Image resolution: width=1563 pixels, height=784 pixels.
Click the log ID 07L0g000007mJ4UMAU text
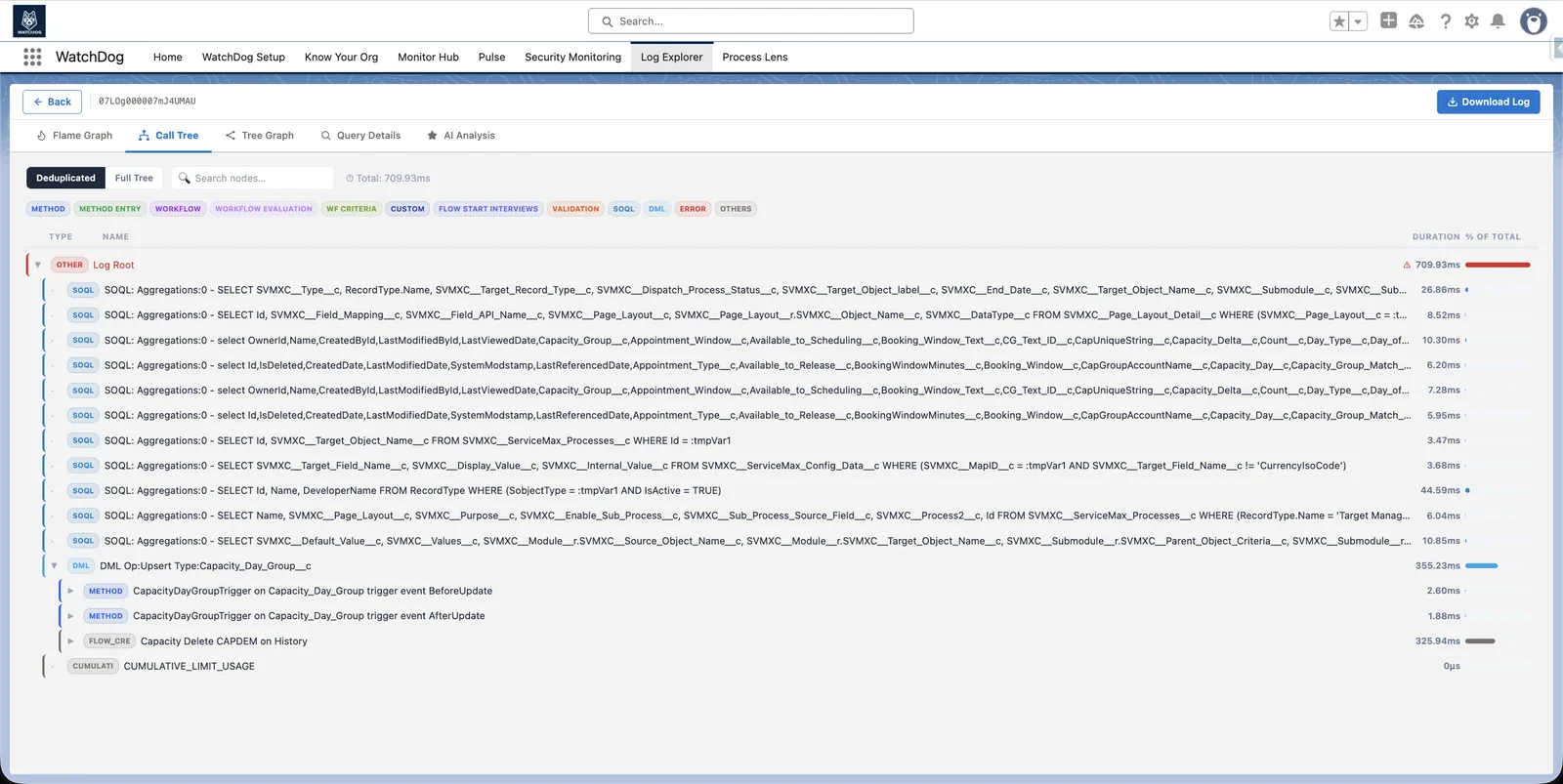tap(147, 102)
